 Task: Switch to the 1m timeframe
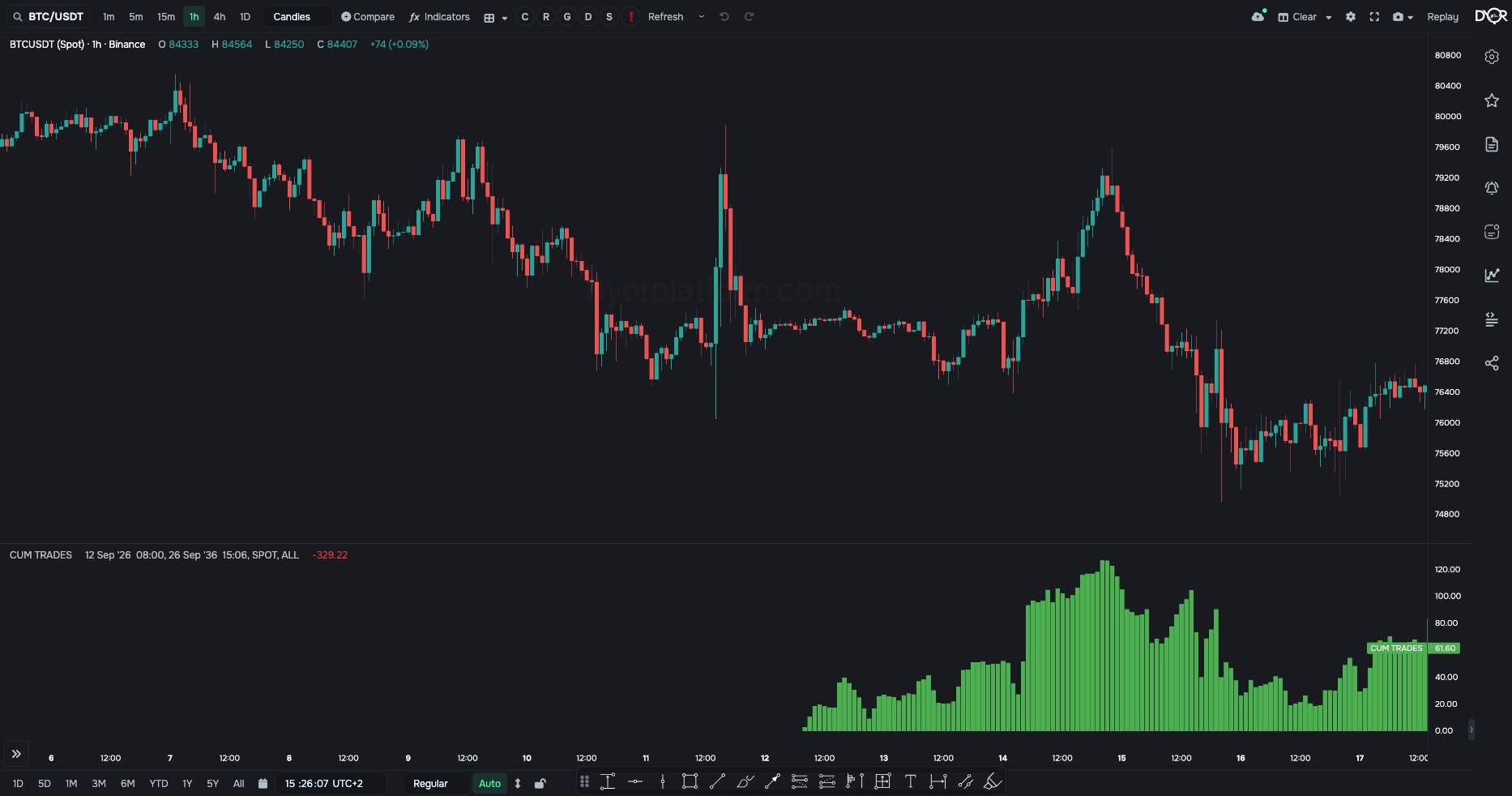pos(109,17)
